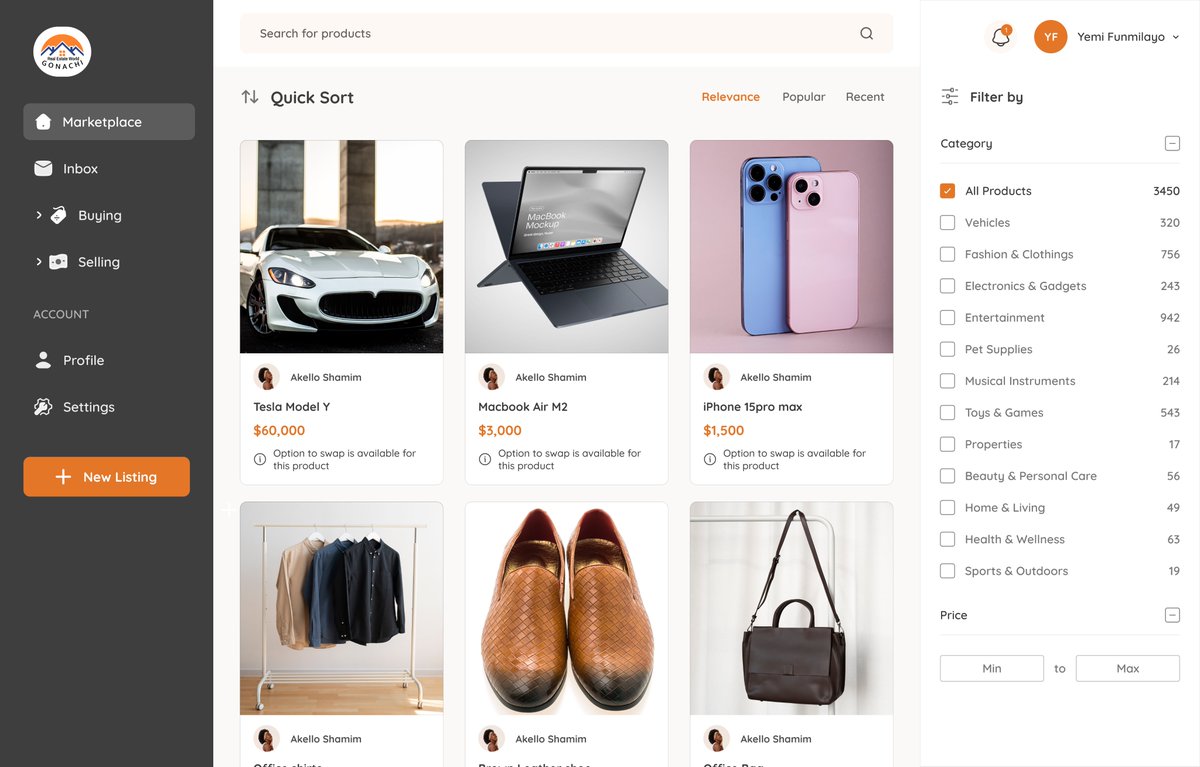Check the Electronics & Gadgets category
The height and width of the screenshot is (767, 1200).
click(948, 286)
